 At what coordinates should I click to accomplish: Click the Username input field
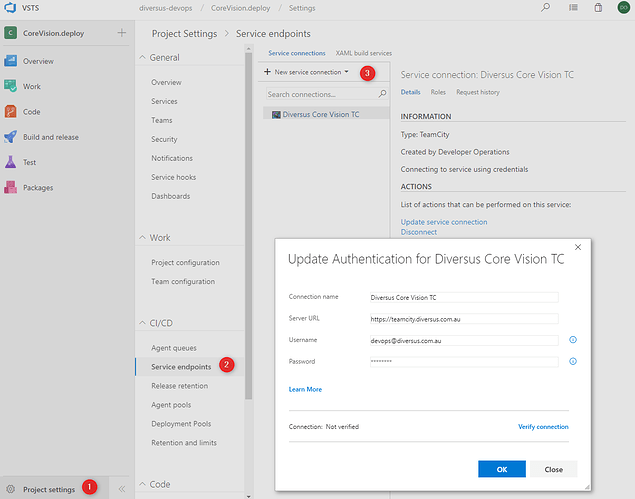pyautogui.click(x=464, y=340)
